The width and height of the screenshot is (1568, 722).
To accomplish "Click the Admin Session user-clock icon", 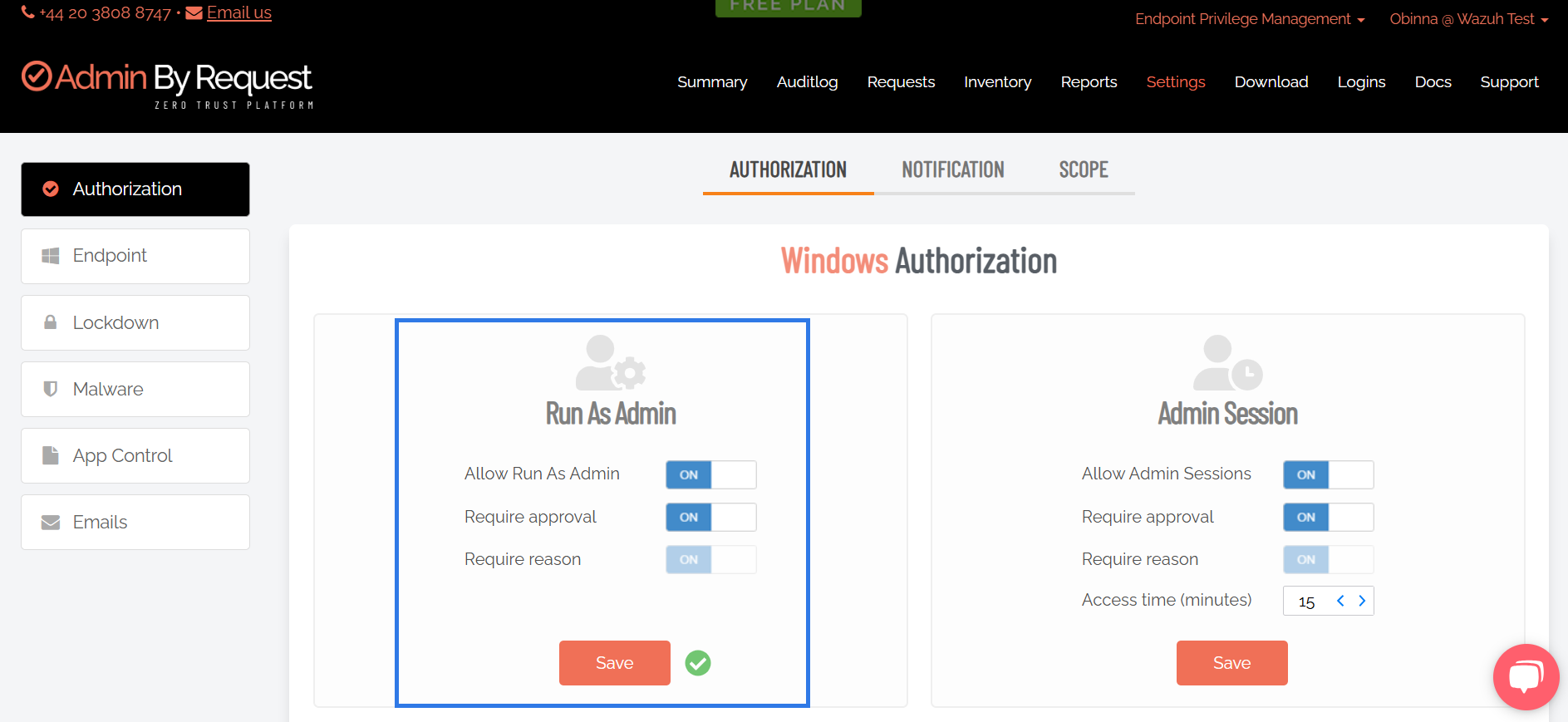I will [1227, 364].
